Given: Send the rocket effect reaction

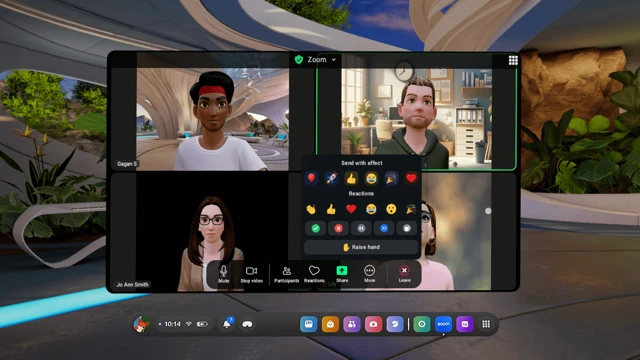Looking at the screenshot, I should pyautogui.click(x=331, y=178).
